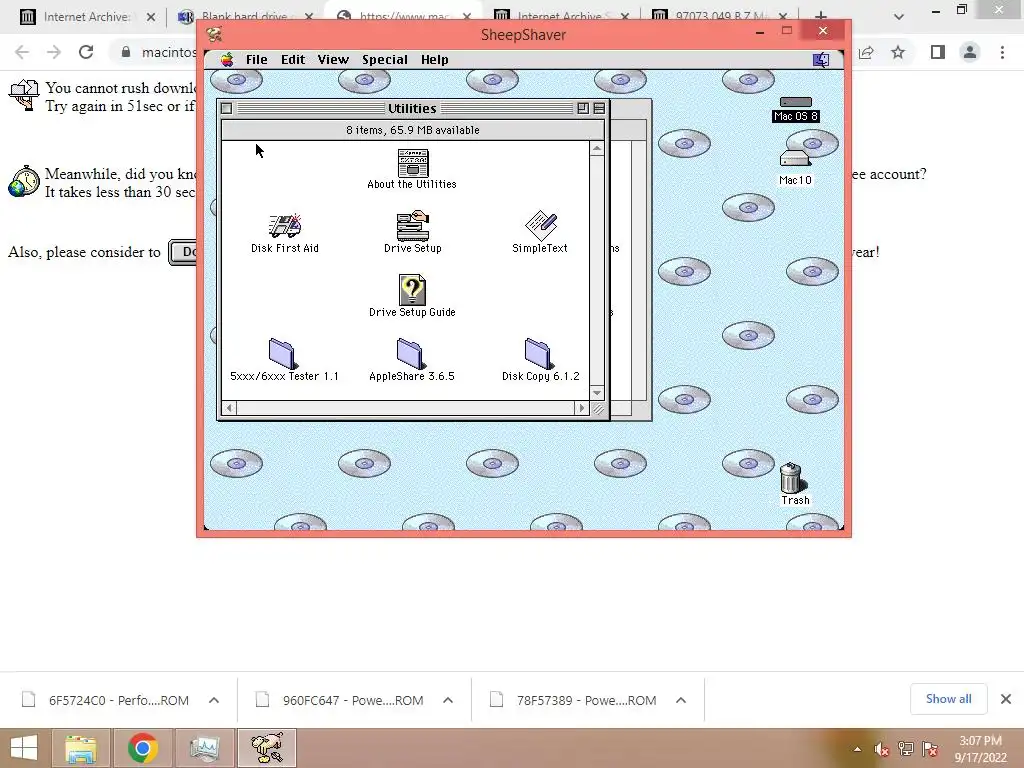The height and width of the screenshot is (768, 1024).
Task: Click the Utilities window zoom box
Action: pos(583,108)
